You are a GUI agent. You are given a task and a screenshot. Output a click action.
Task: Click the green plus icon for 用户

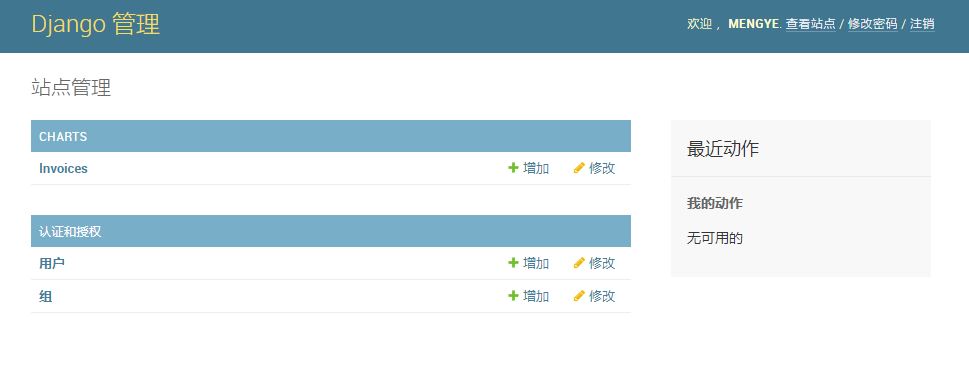click(513, 263)
